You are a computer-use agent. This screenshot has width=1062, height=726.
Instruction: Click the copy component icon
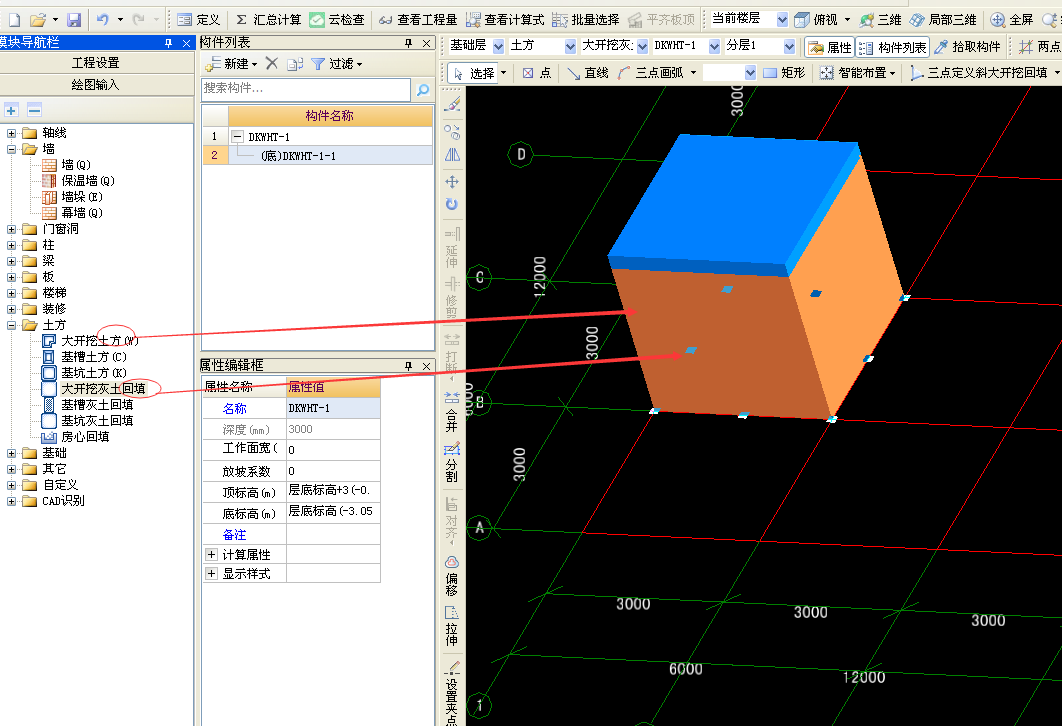294,64
